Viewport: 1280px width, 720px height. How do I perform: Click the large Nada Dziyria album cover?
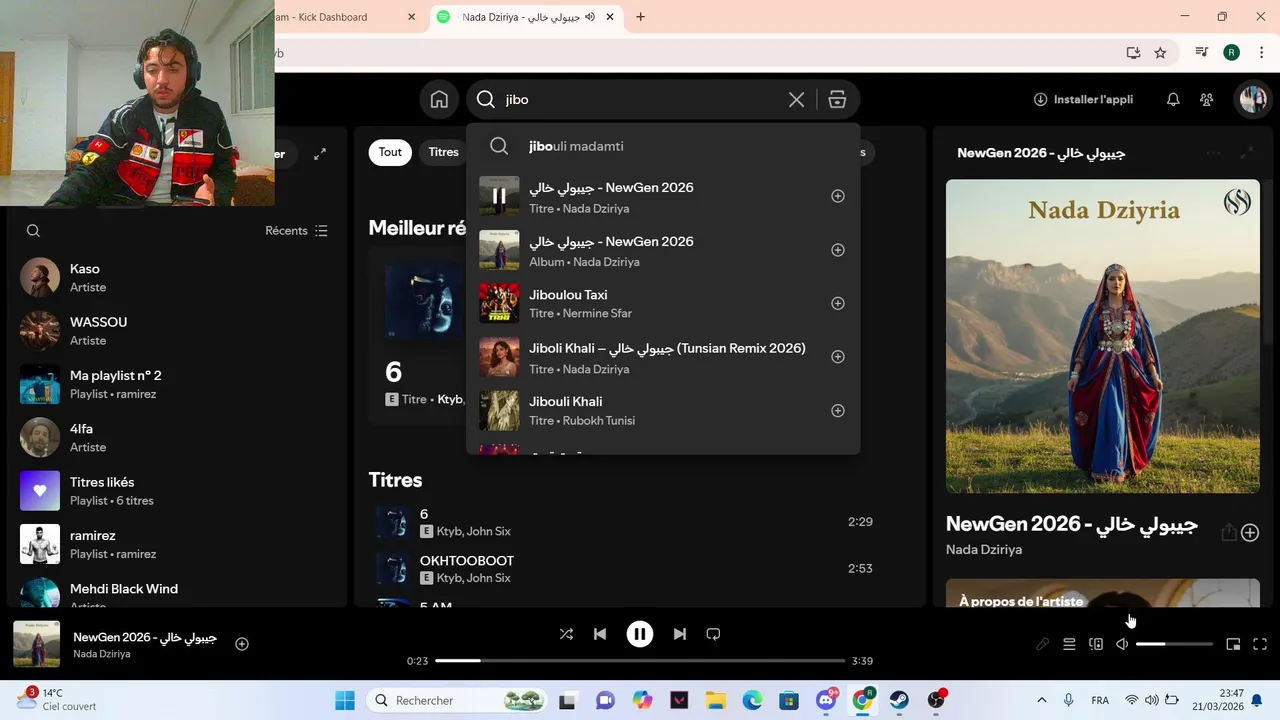1103,336
